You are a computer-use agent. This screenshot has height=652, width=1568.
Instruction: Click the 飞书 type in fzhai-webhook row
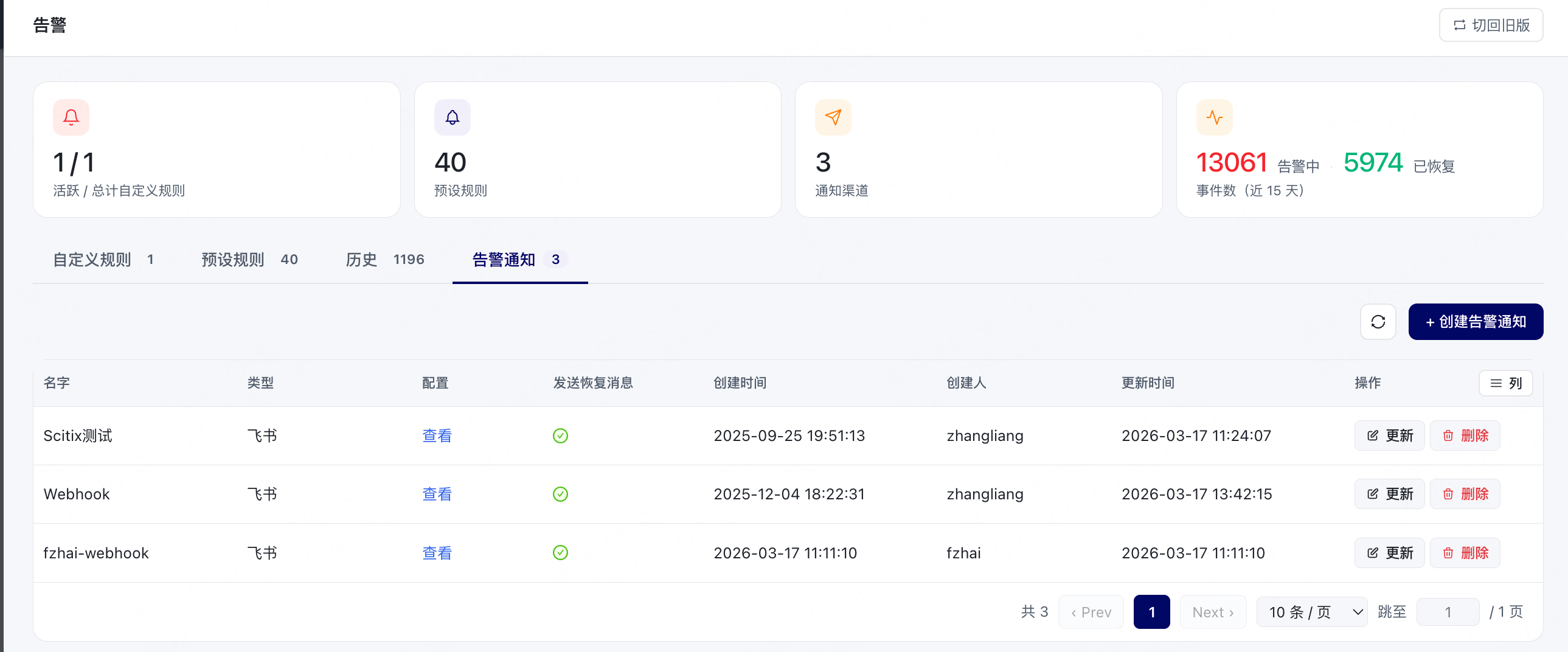262,553
